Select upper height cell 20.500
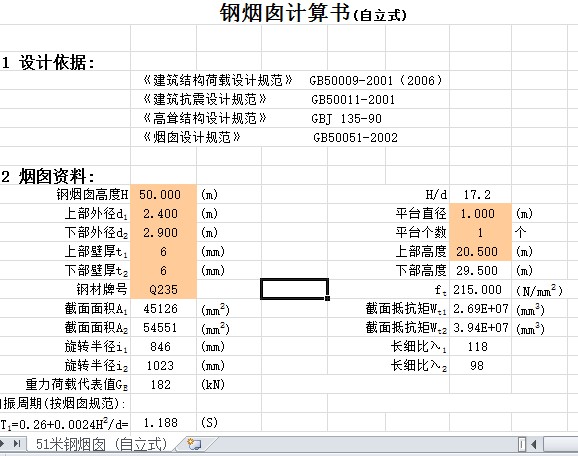Screen dimensions: 578x456 (x=480, y=252)
